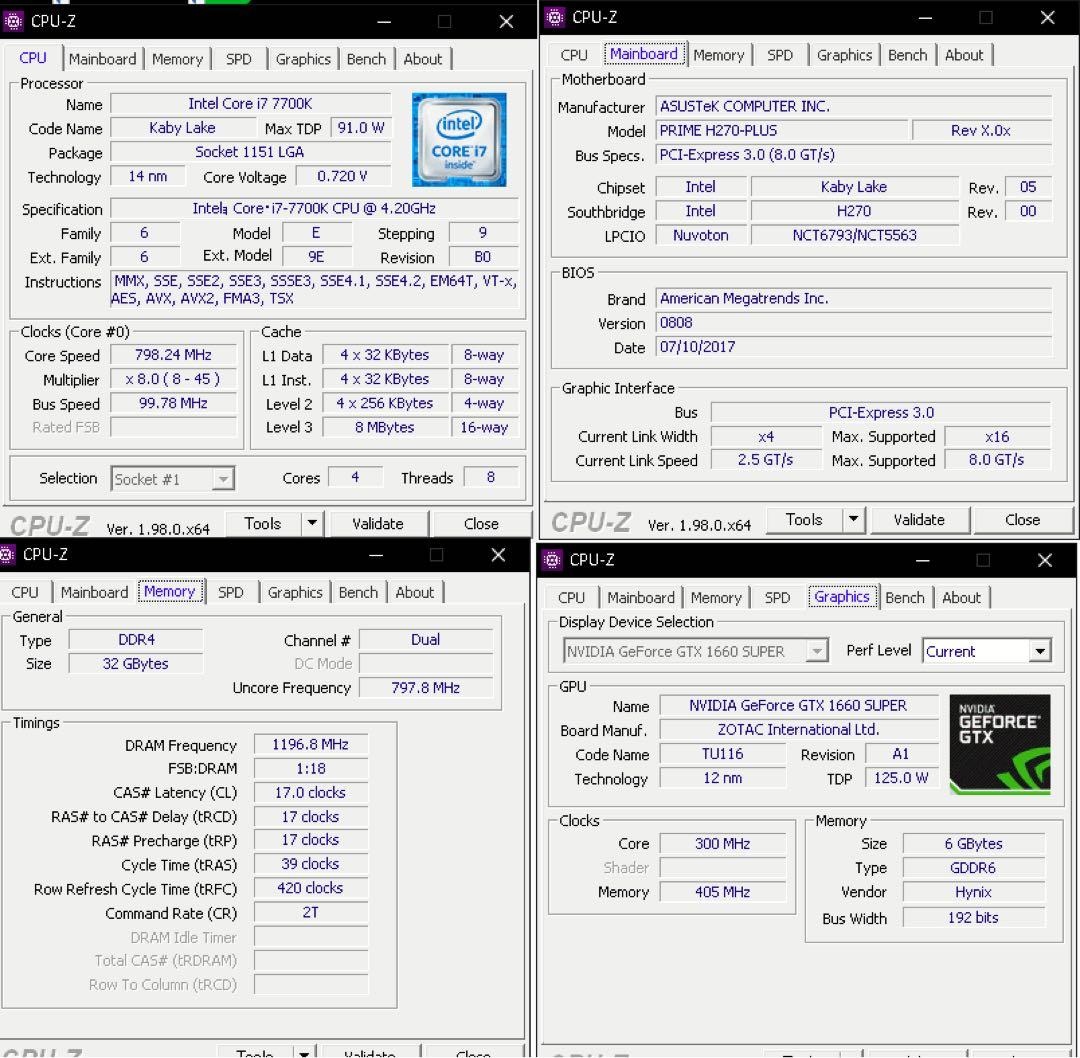Image resolution: width=1080 pixels, height=1058 pixels.
Task: Click Validate button in Mainboard window
Action: coord(920,519)
